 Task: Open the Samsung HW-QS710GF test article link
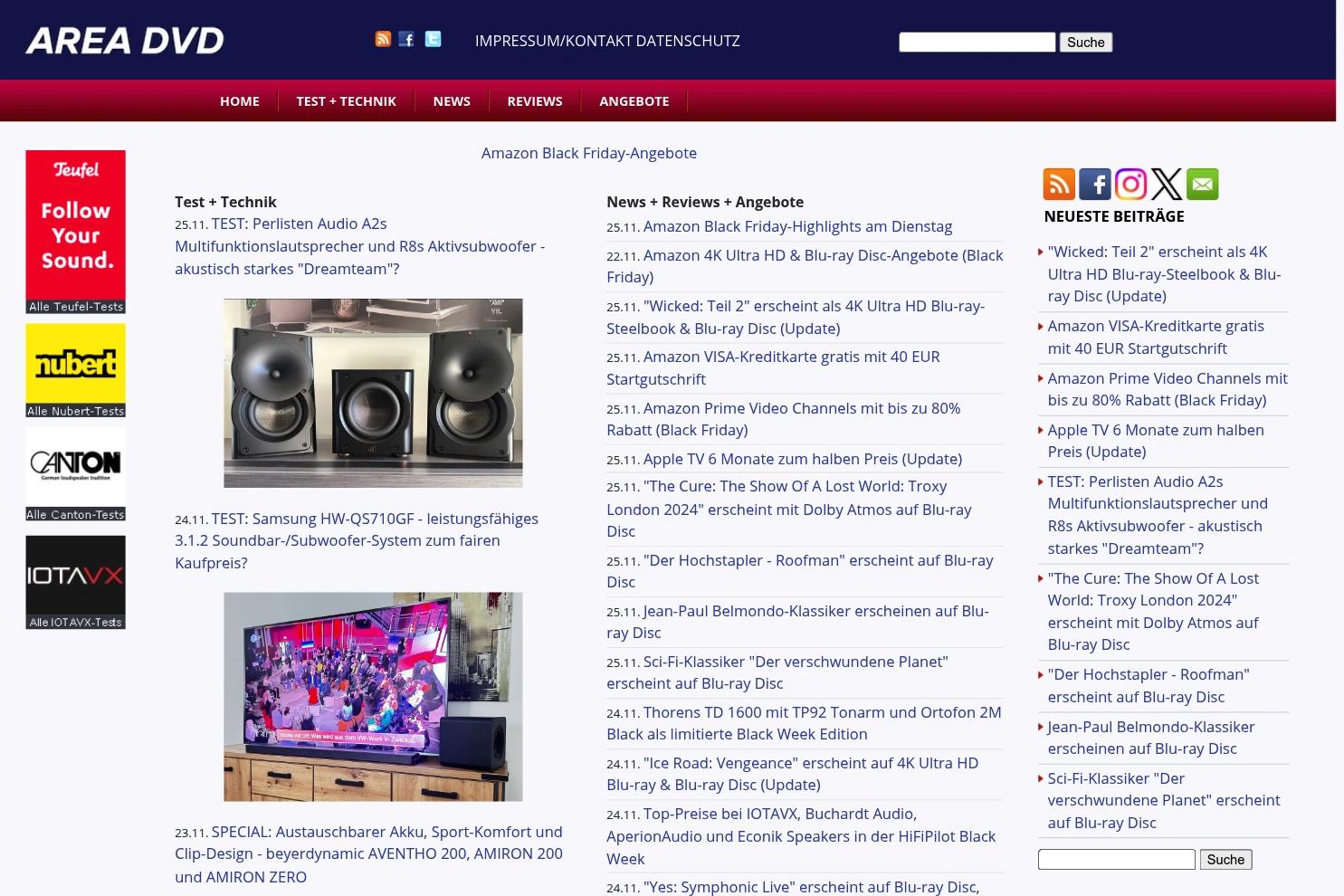(x=357, y=540)
